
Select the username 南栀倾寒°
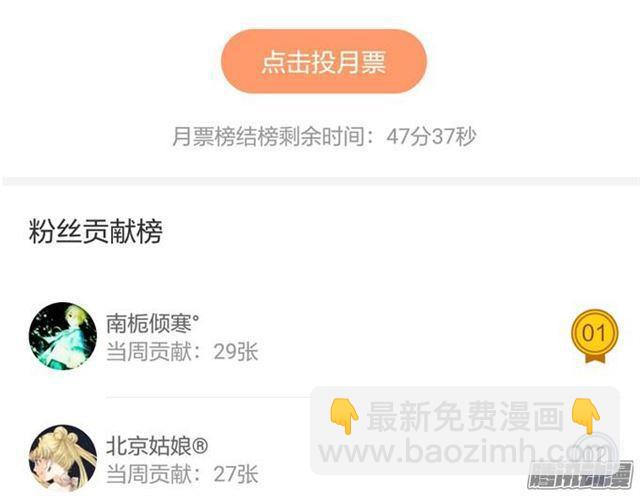[x=153, y=323]
